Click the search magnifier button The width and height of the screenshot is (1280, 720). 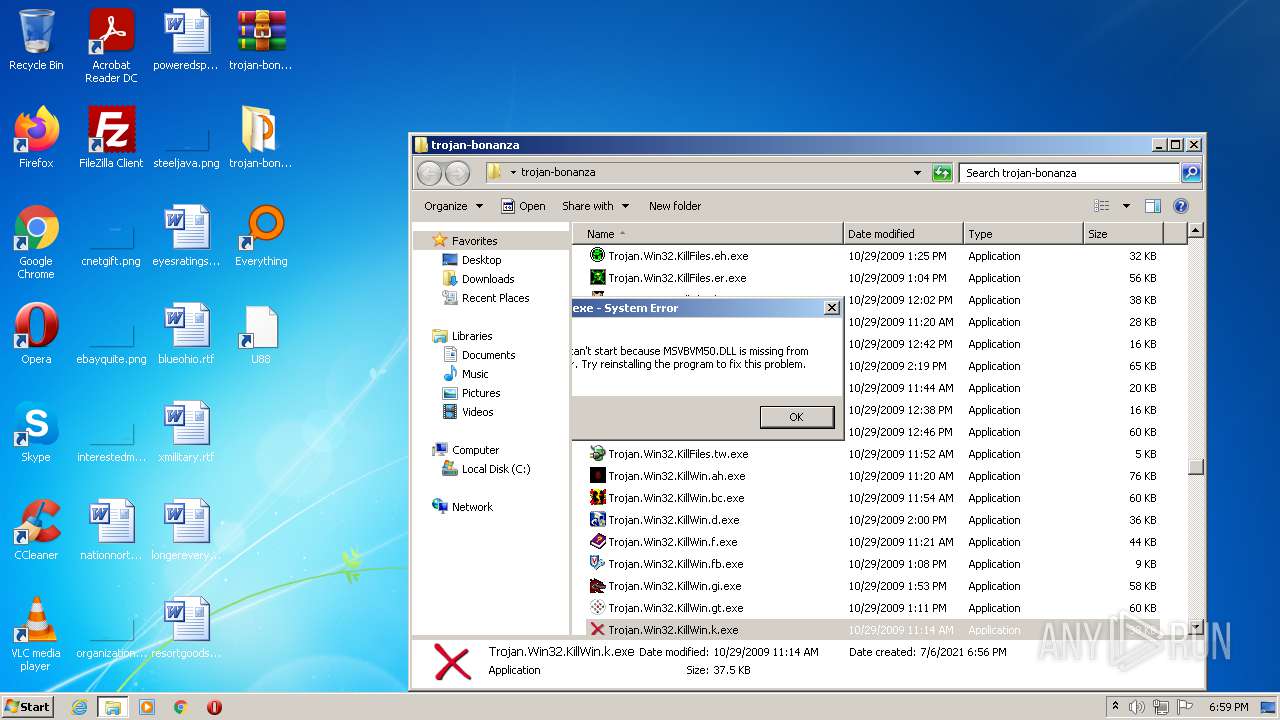(1190, 173)
